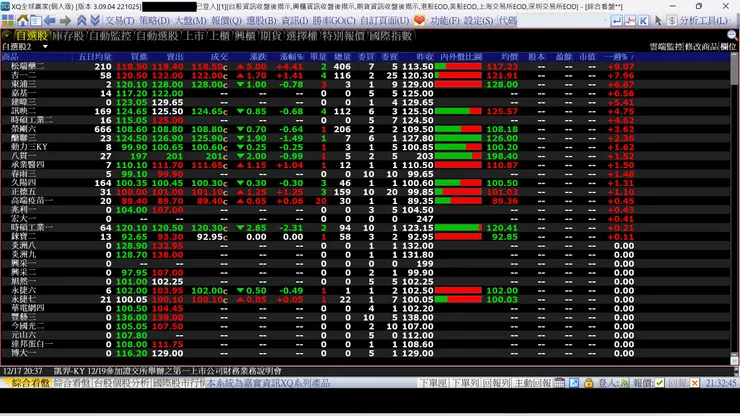The width and height of the screenshot is (740, 416).
Task: Click the vertical scrollbar of the watchlist
Action: click(734, 205)
